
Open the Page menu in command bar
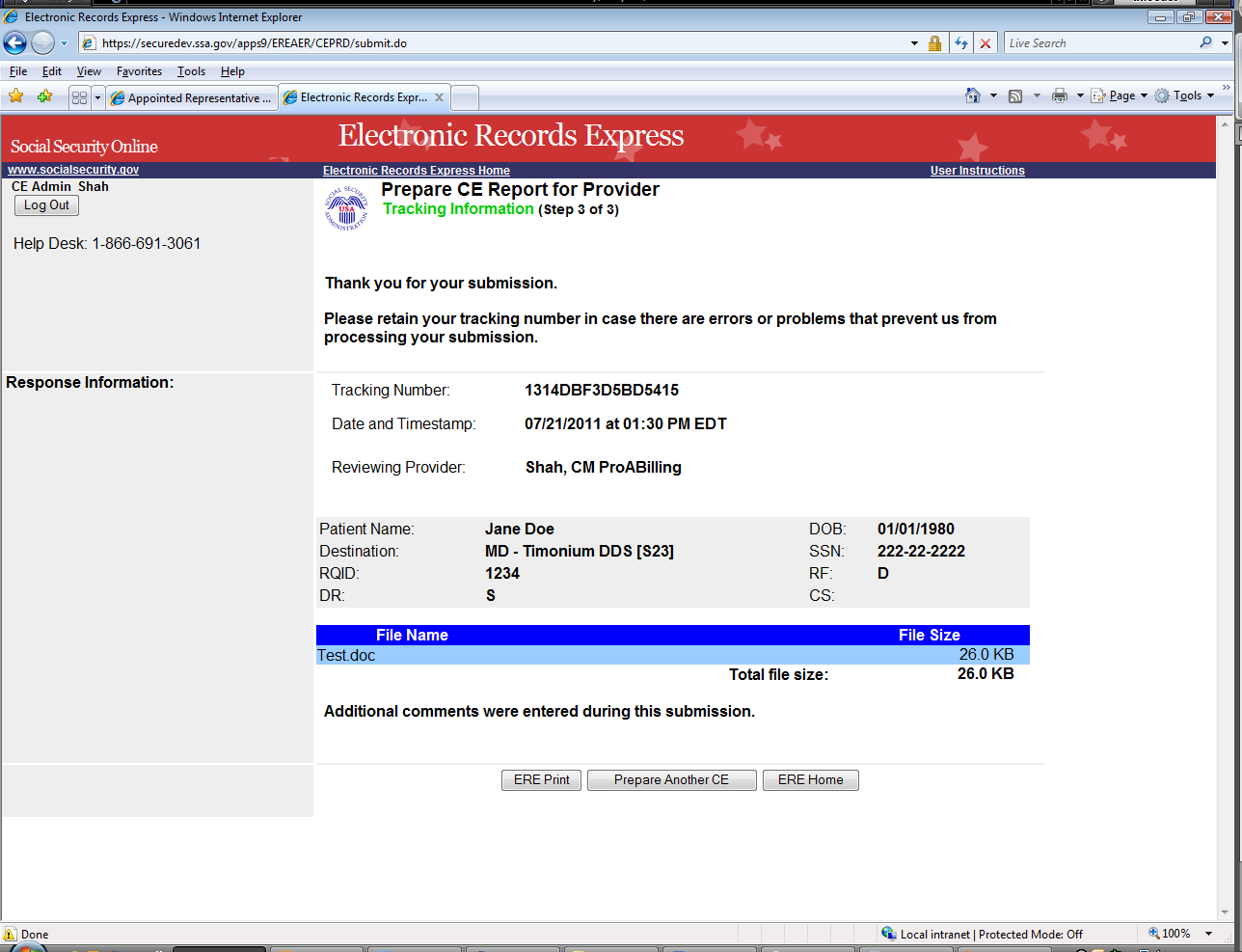1119,95
